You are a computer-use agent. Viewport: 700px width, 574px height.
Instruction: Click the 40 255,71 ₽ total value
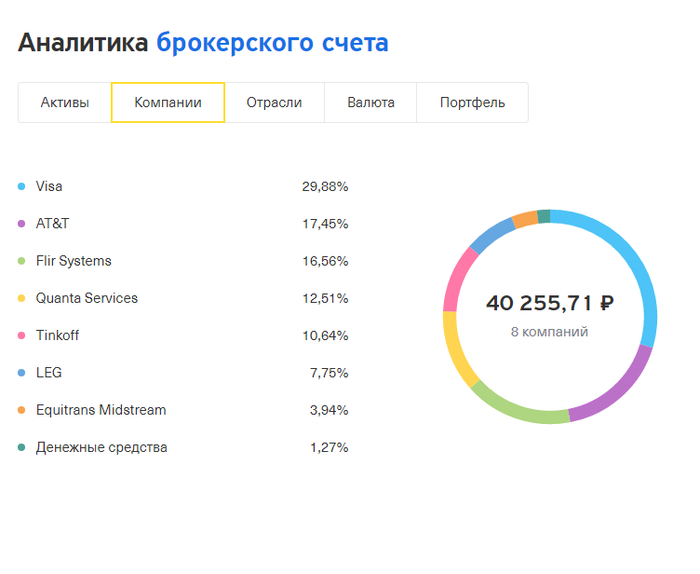tap(550, 303)
